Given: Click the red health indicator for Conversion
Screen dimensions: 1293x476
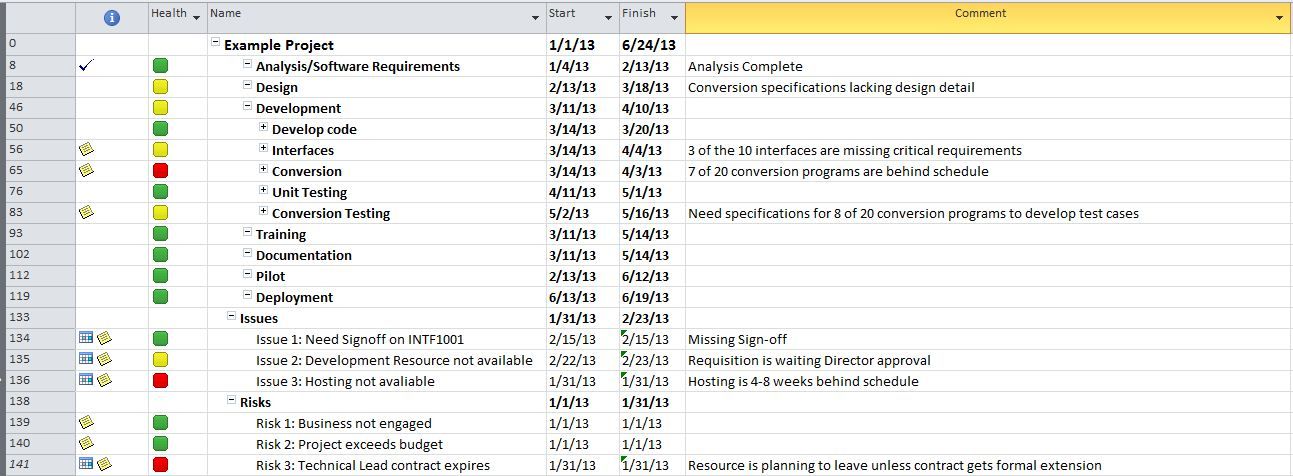Looking at the screenshot, I should pyautogui.click(x=160, y=171).
